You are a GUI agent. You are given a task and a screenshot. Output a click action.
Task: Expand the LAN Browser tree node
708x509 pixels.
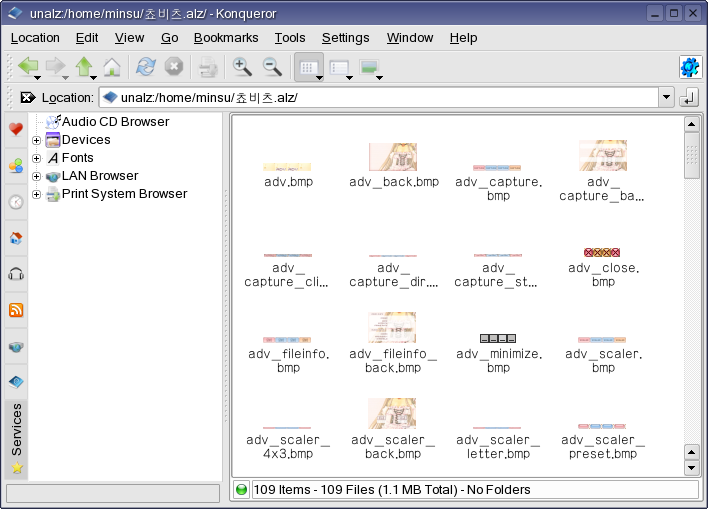pos(37,176)
